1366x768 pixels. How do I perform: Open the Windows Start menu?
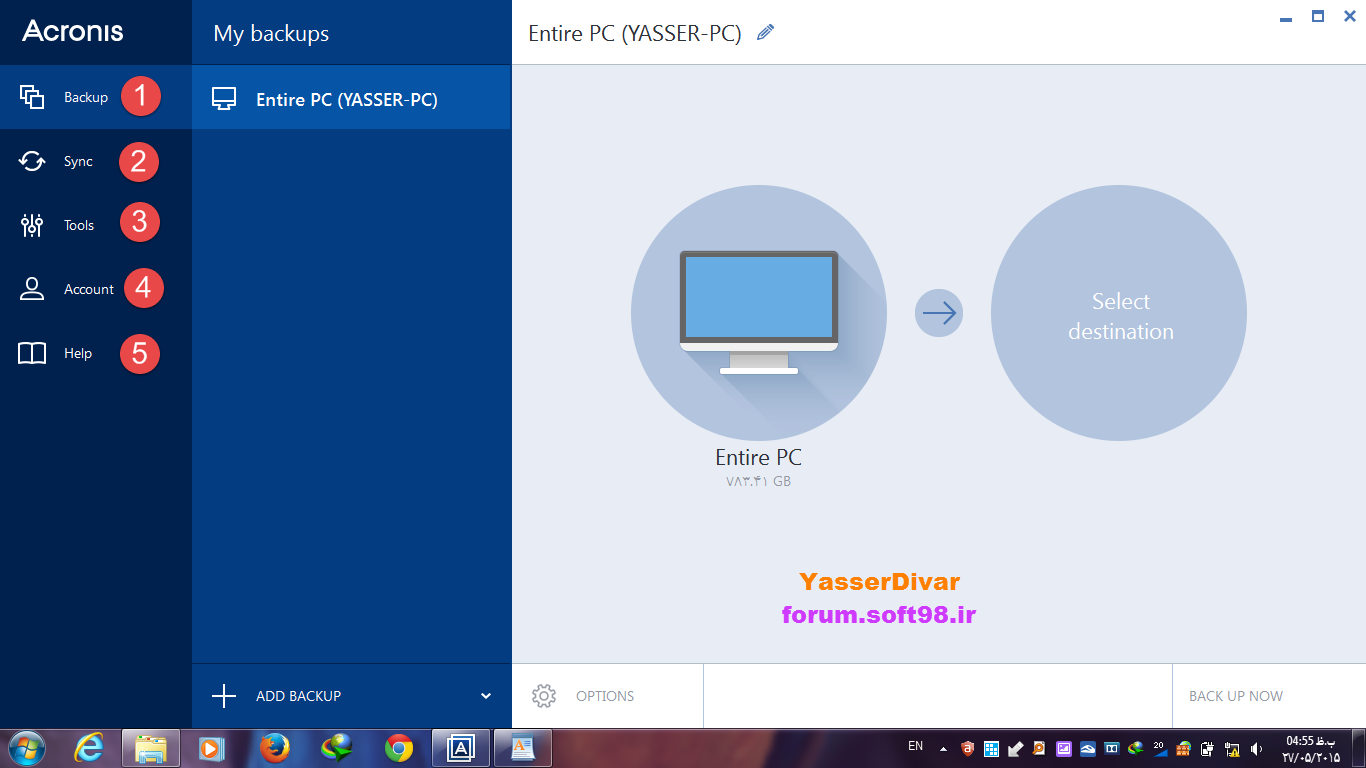(x=26, y=748)
